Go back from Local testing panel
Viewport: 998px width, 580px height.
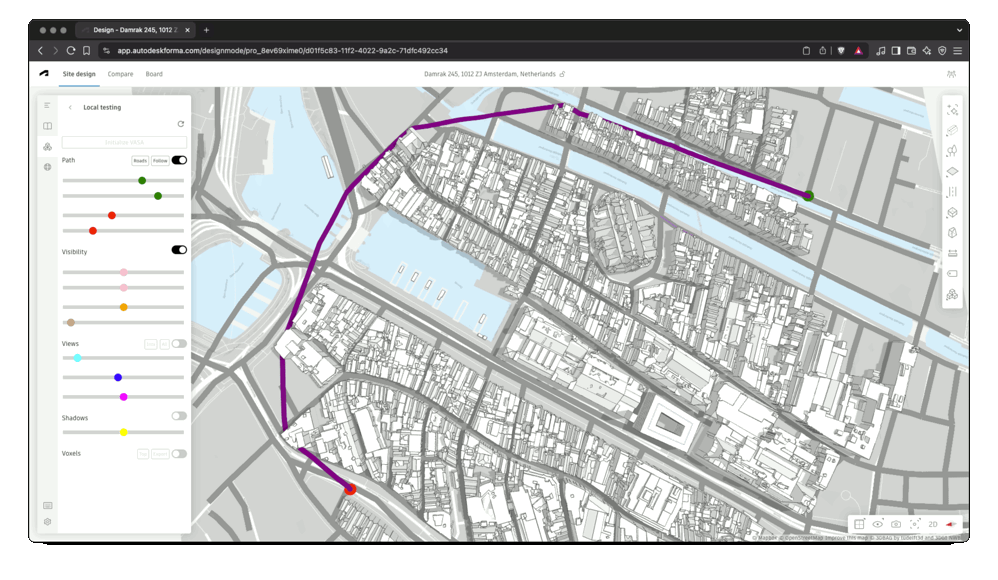pos(70,108)
